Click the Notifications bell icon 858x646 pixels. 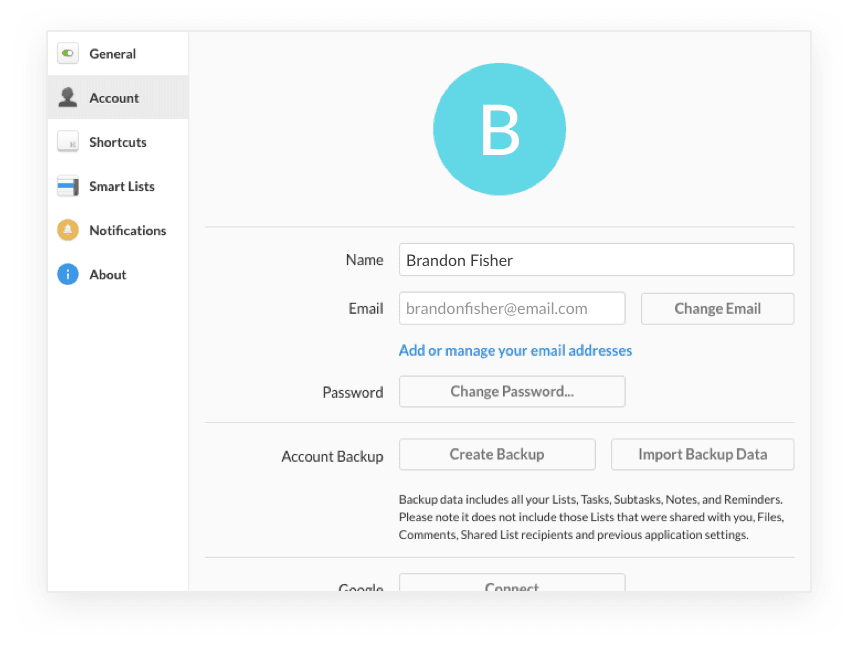68,230
